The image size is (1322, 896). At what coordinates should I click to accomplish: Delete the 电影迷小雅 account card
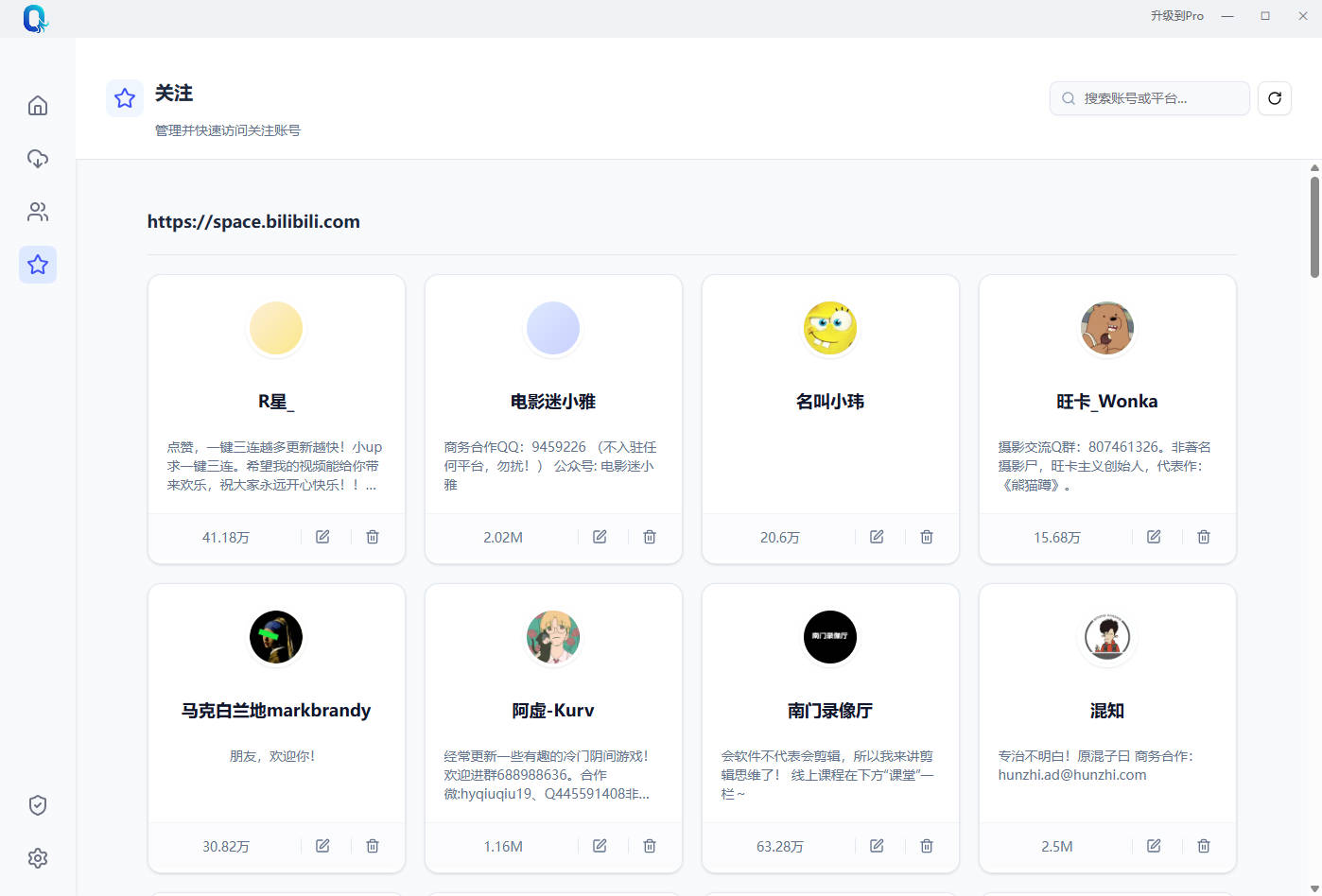(650, 537)
